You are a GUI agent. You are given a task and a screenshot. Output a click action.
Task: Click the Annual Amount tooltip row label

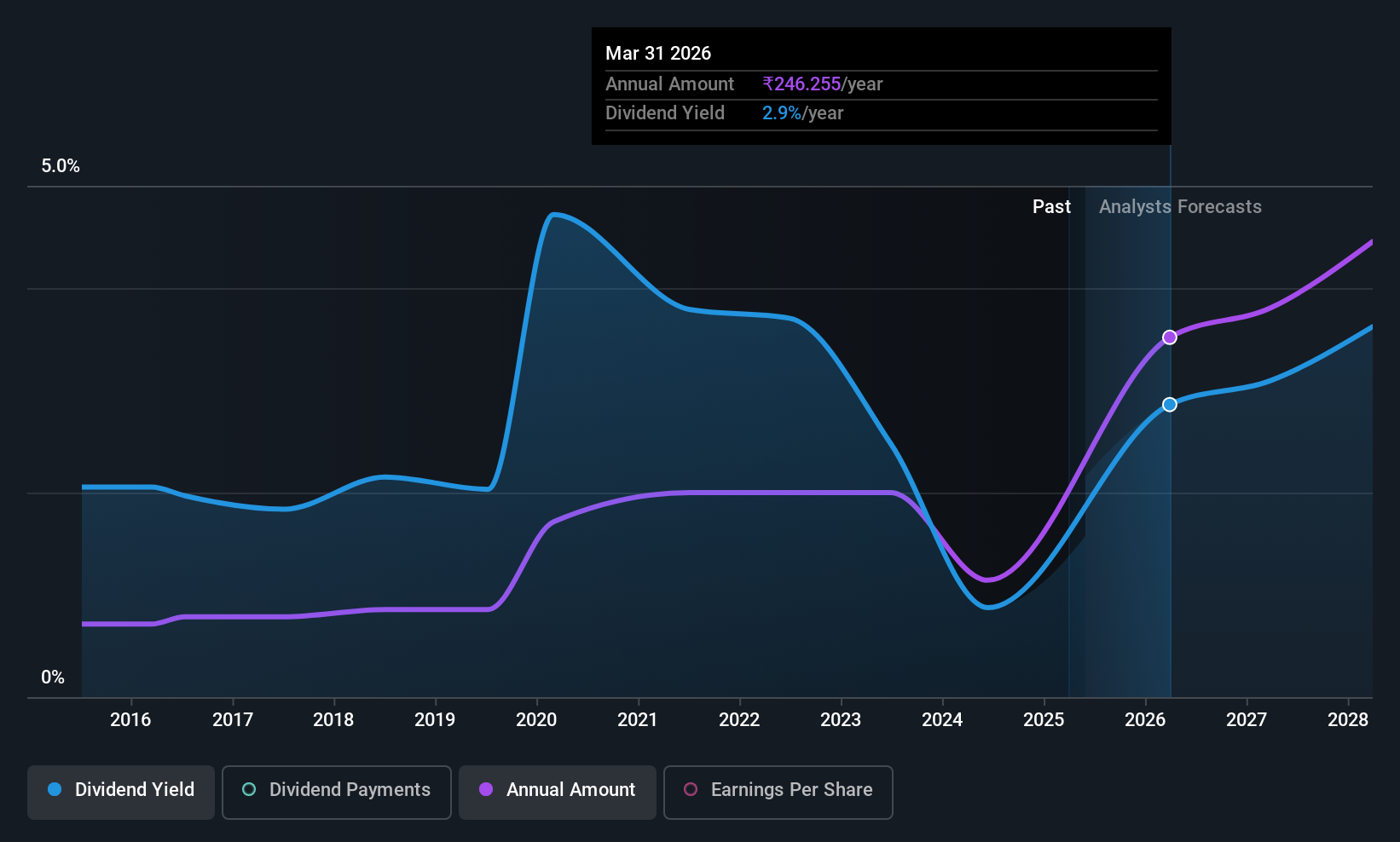(x=669, y=84)
